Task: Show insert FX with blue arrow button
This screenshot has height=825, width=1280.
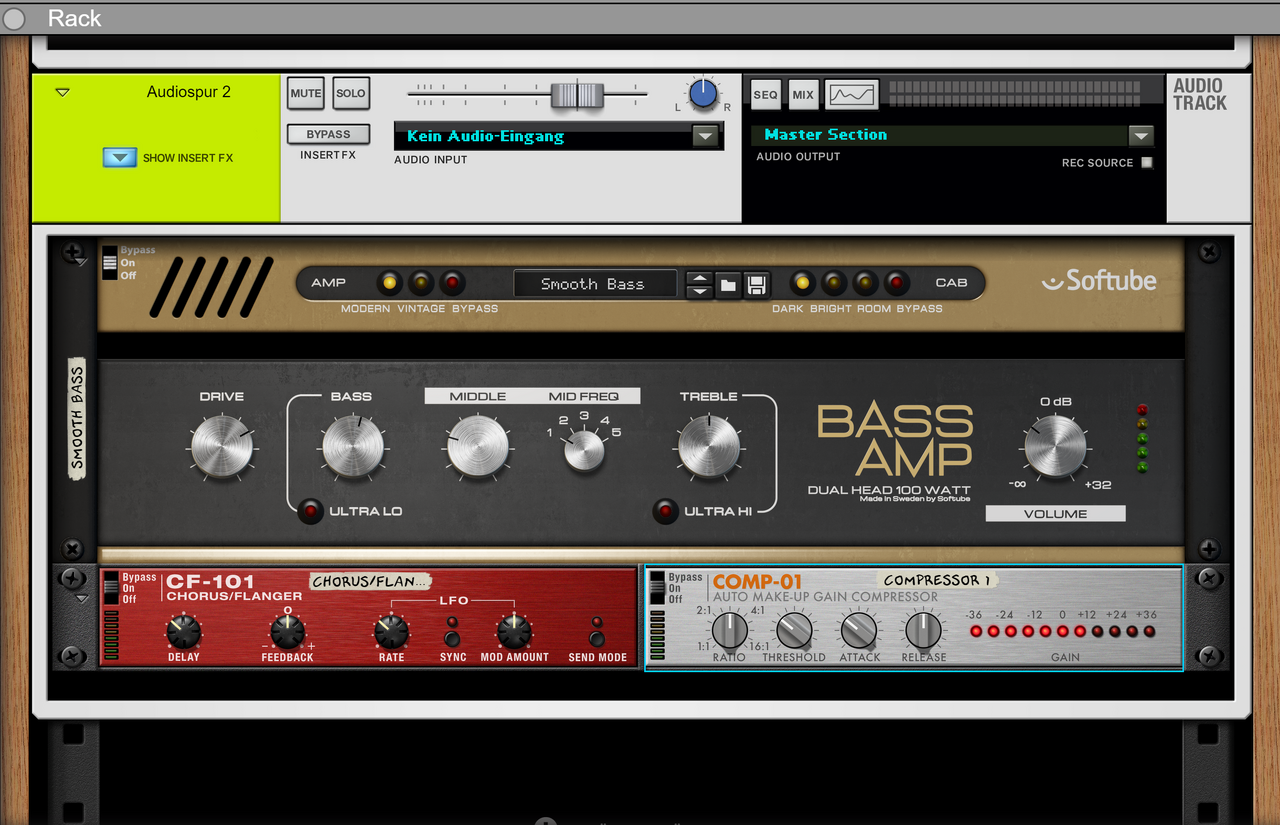Action: tap(119, 157)
